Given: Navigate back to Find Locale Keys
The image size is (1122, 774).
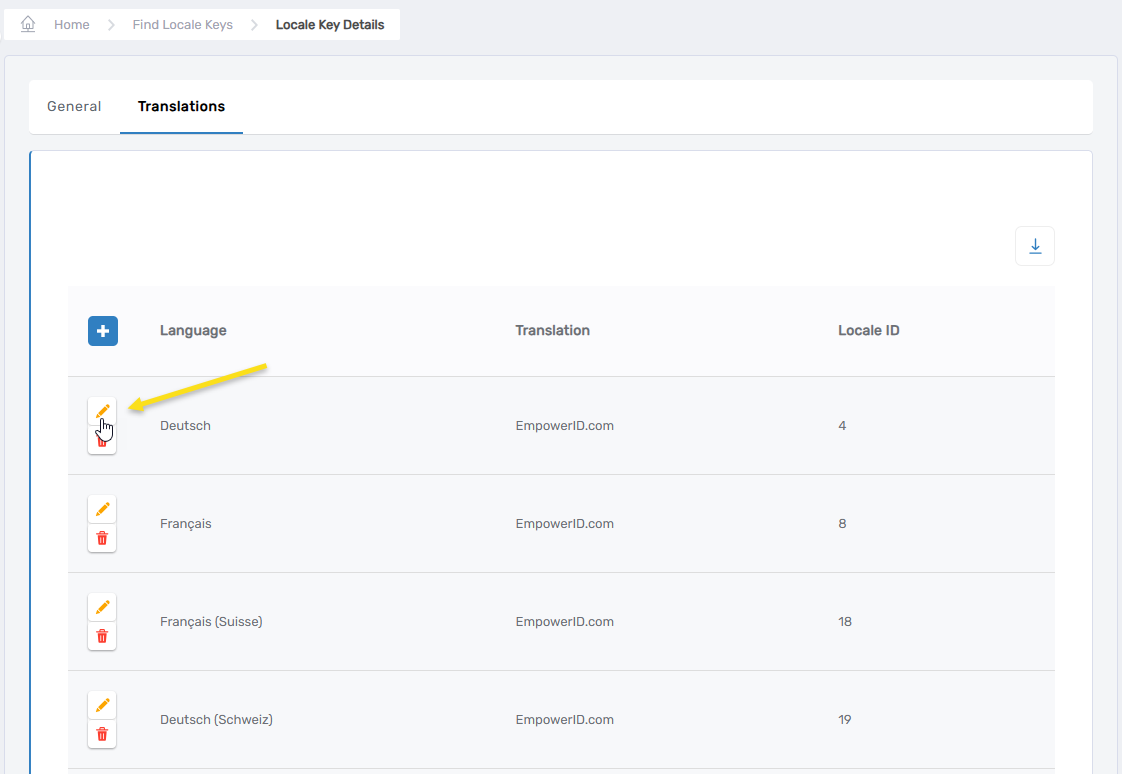Looking at the screenshot, I should click(182, 25).
